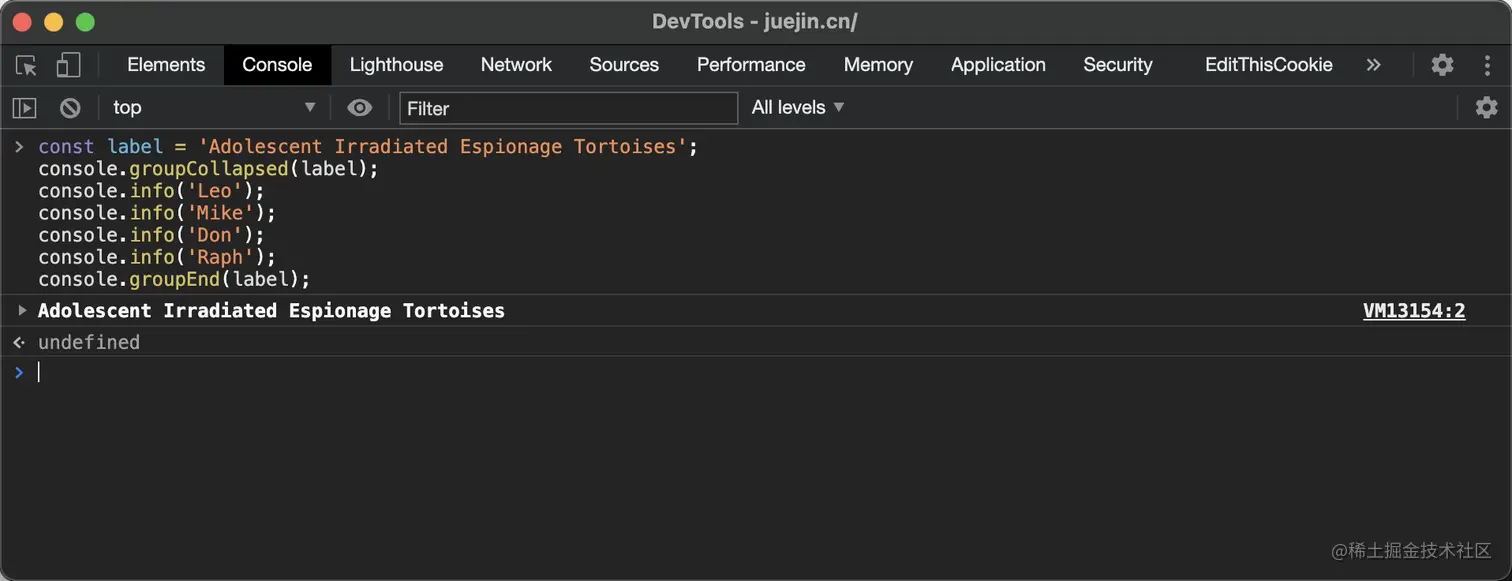
Task: Click the console.info('Leo') line
Action: [152, 191]
